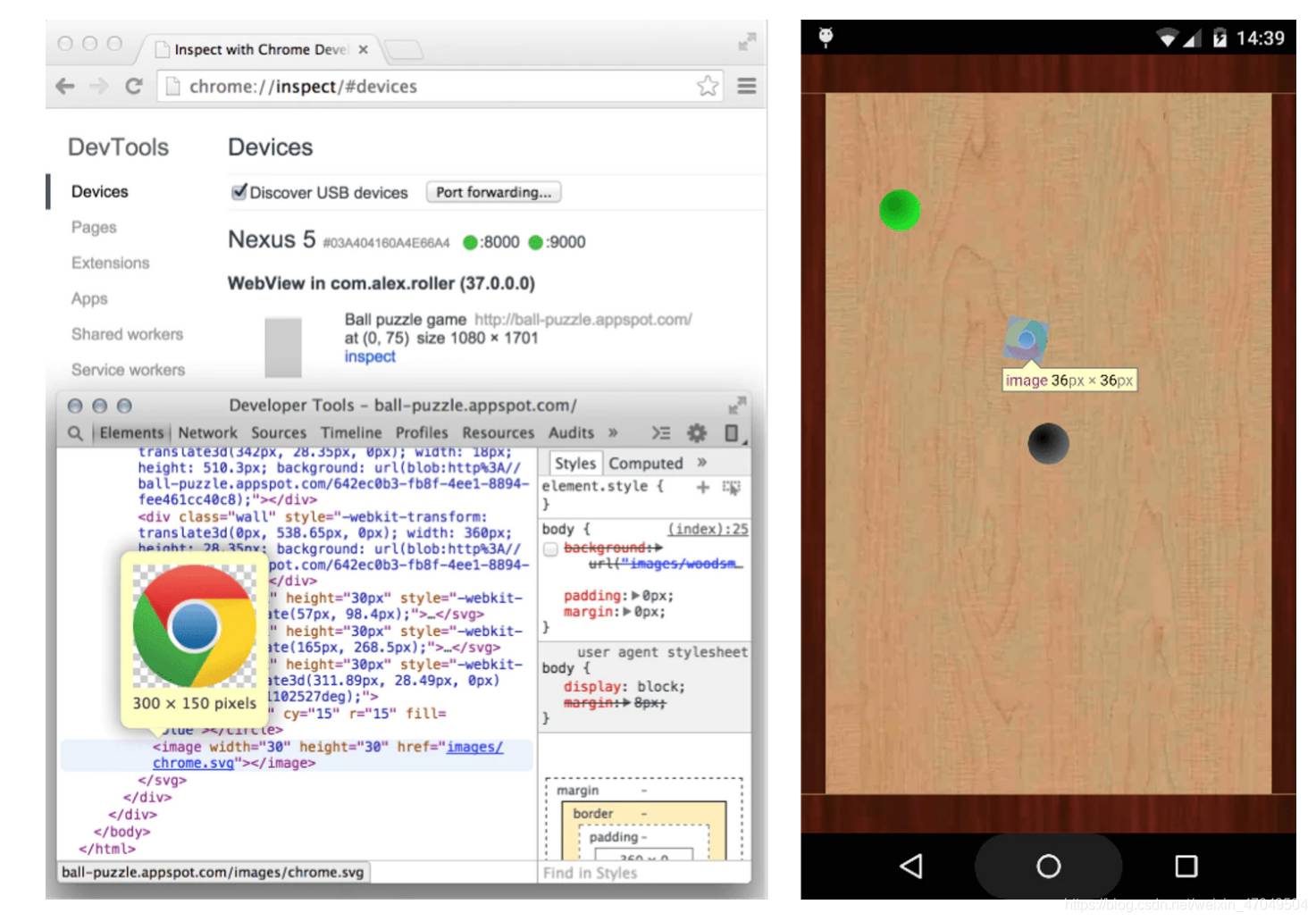This screenshot has height=921, width=1316.
Task: Expand the struck-out background property triangle
Action: [658, 548]
